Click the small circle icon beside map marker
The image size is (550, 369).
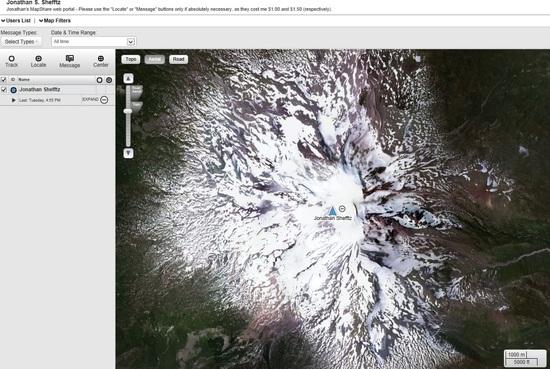[342, 209]
